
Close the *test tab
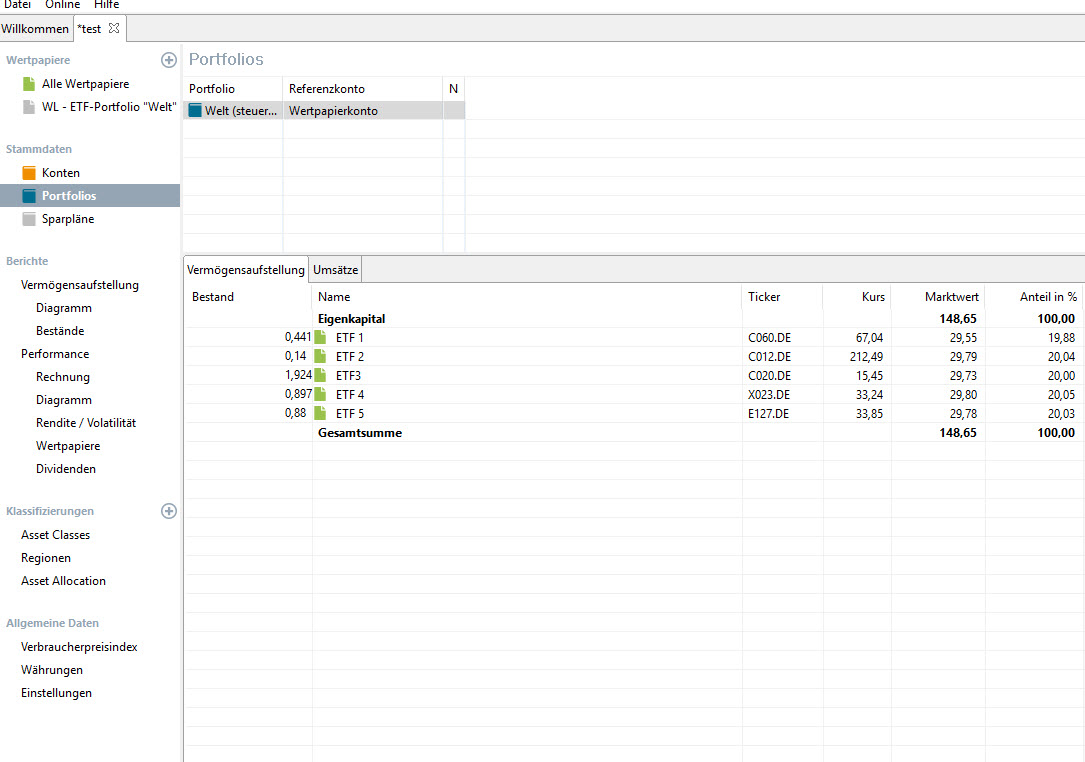point(114,29)
